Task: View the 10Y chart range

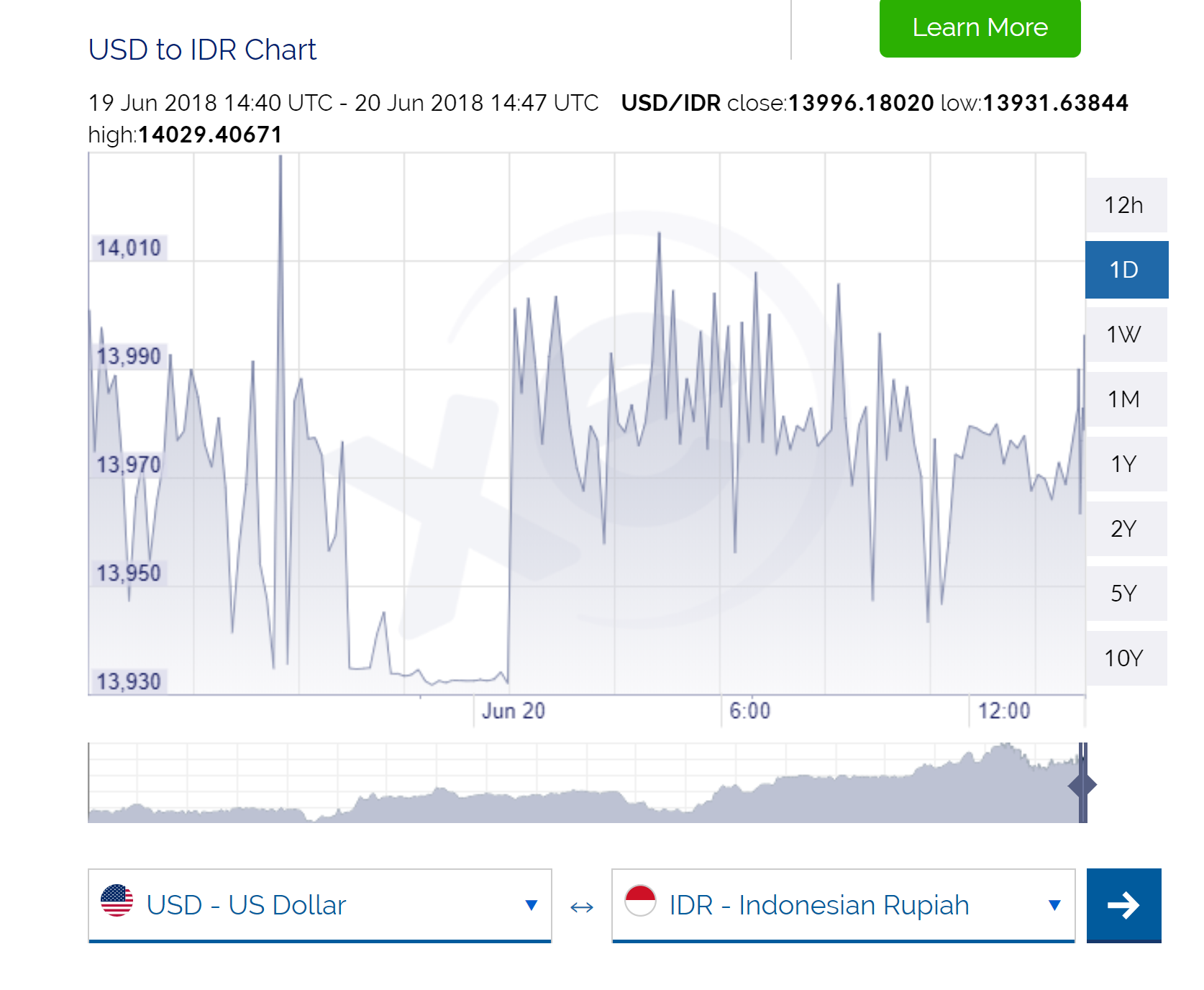Action: (1125, 658)
